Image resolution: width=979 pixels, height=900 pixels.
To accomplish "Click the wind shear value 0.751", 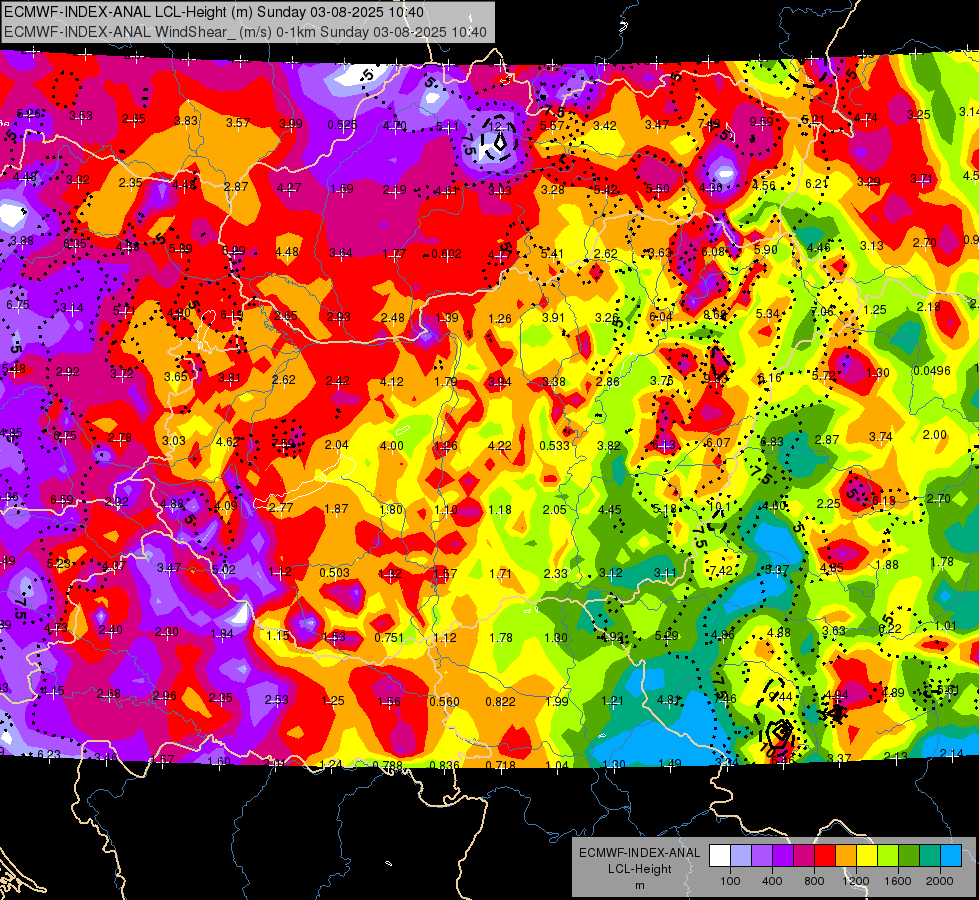I will [x=389, y=638].
